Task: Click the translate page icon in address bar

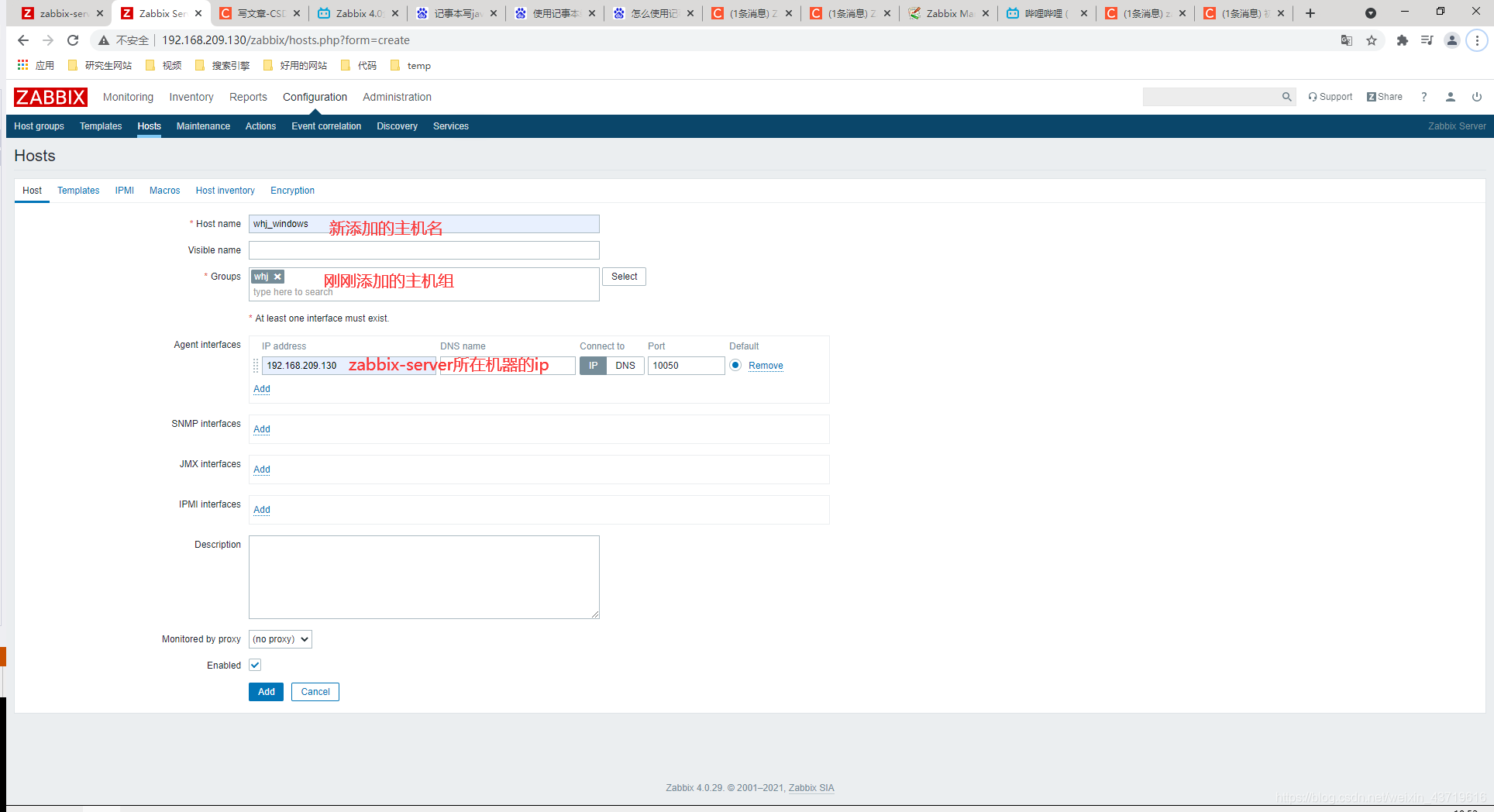Action: click(1347, 40)
